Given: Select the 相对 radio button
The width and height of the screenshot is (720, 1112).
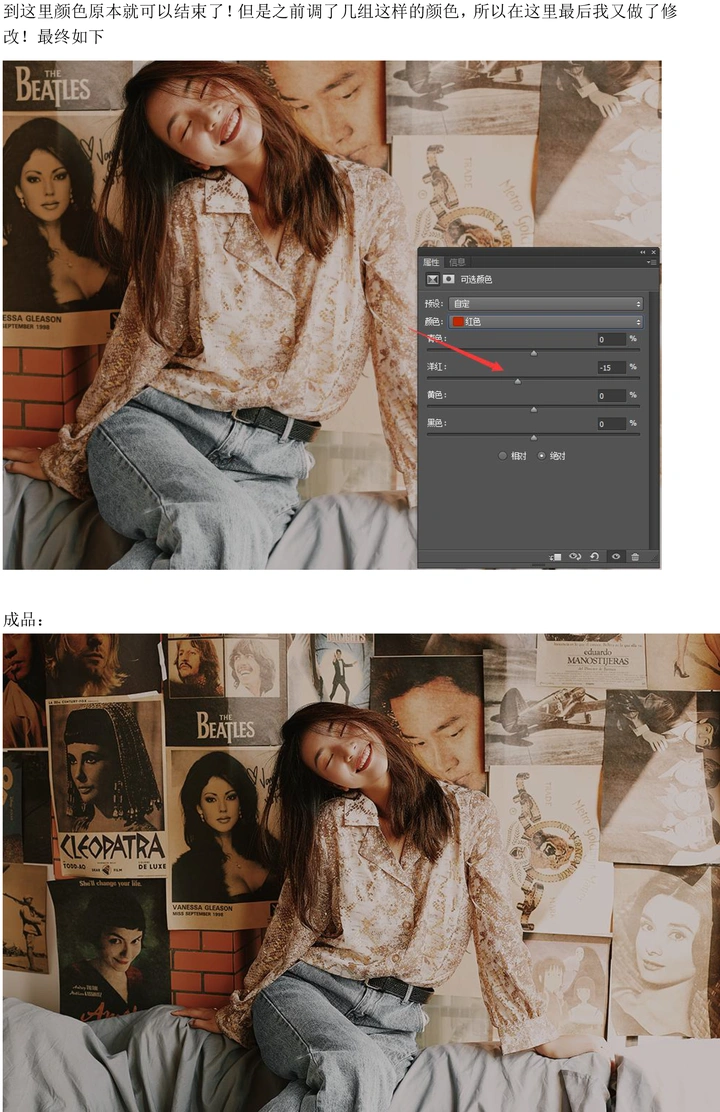Looking at the screenshot, I should (x=502, y=456).
